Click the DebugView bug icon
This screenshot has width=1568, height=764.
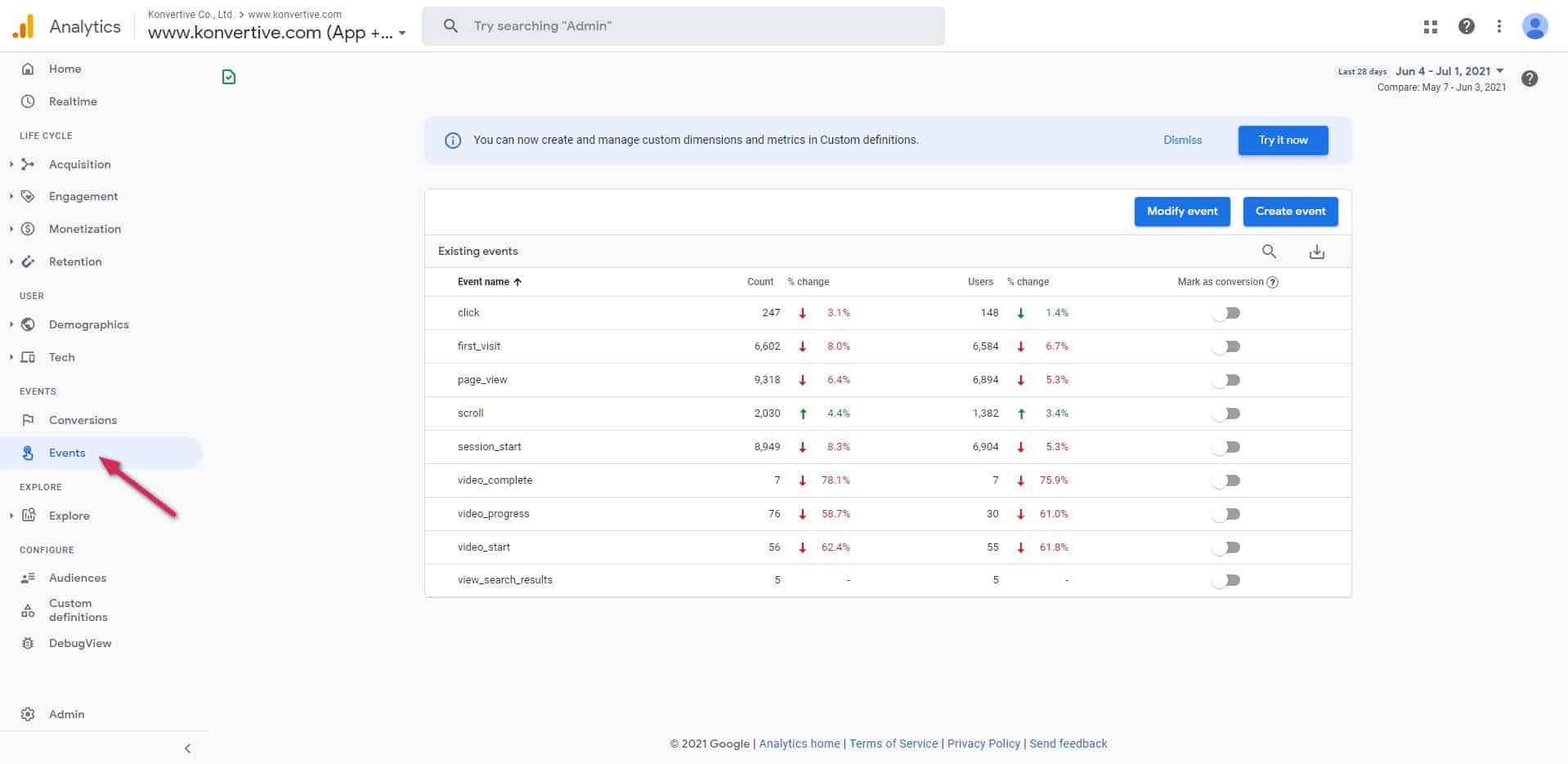28,643
